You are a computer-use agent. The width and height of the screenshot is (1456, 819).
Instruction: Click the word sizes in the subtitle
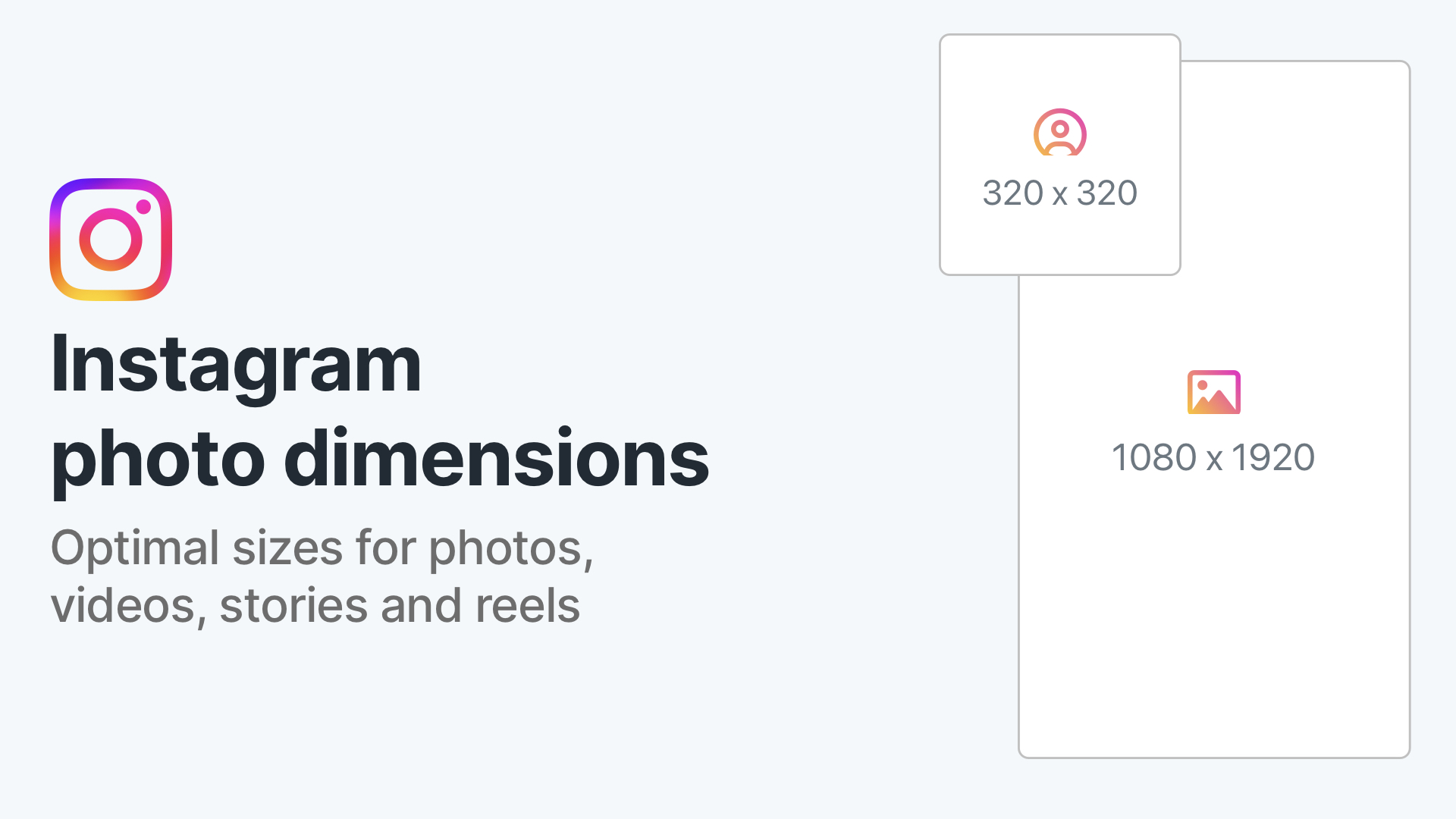[287, 548]
